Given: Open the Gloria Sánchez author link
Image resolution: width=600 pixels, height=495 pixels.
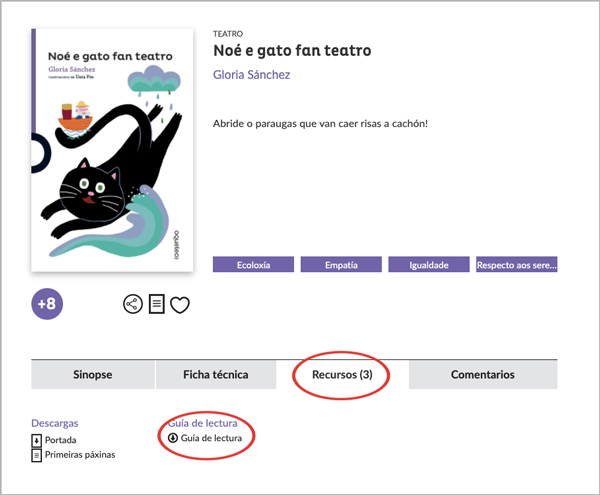Looking at the screenshot, I should coord(251,75).
